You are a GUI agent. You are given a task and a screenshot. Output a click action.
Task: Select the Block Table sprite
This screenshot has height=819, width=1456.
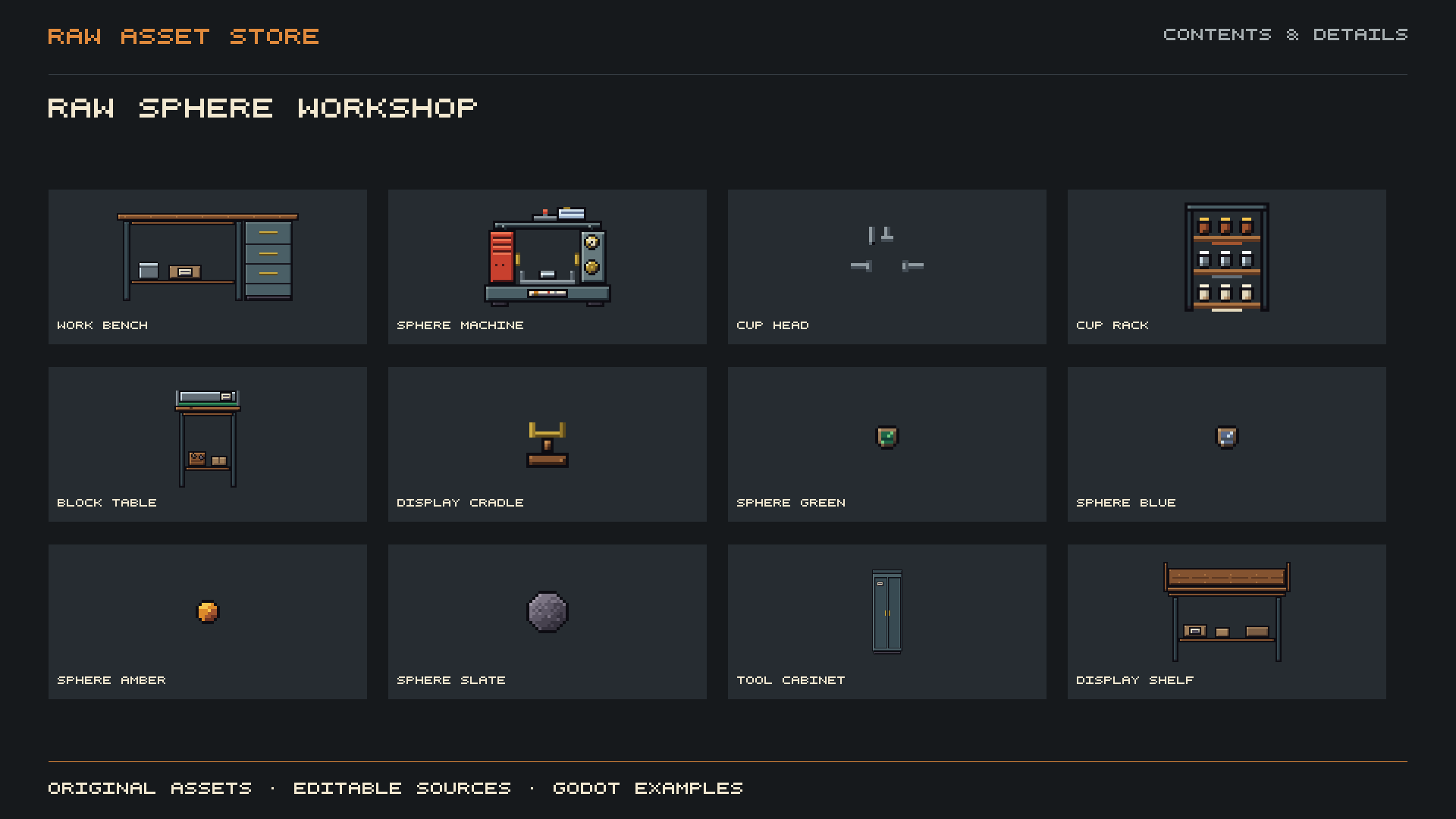point(208,438)
